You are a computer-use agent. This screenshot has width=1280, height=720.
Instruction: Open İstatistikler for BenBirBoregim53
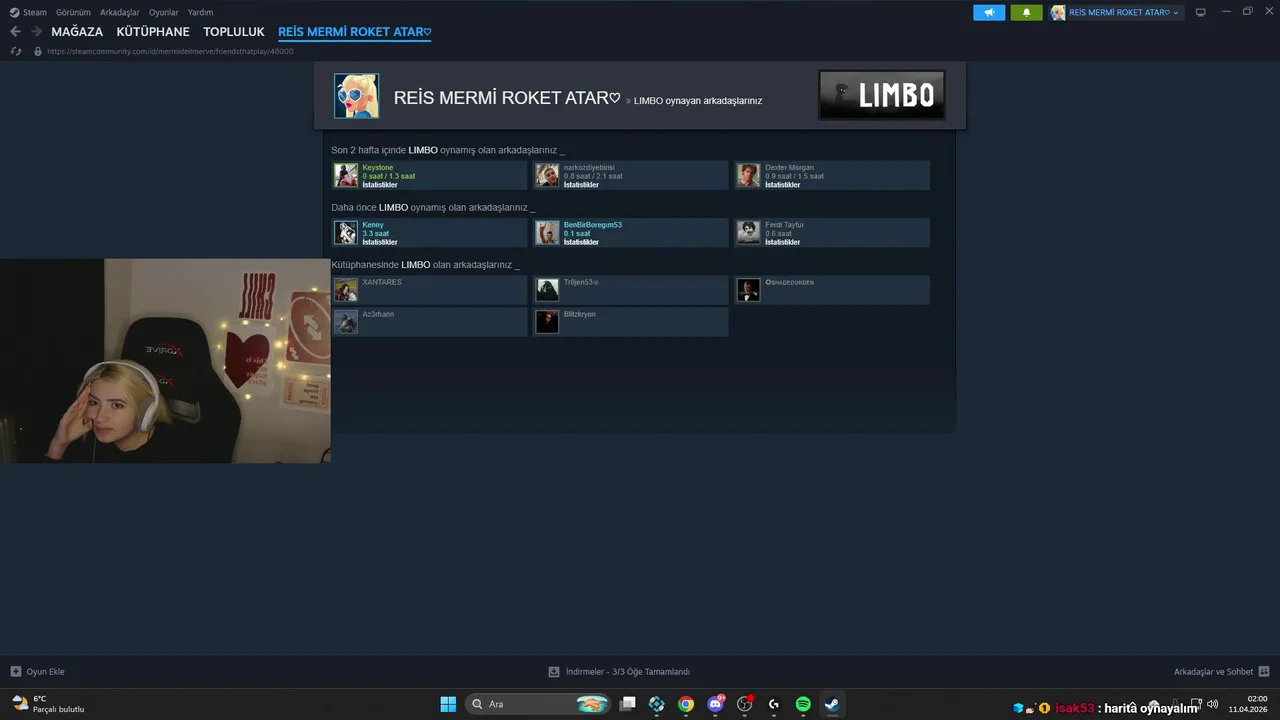pyautogui.click(x=581, y=242)
